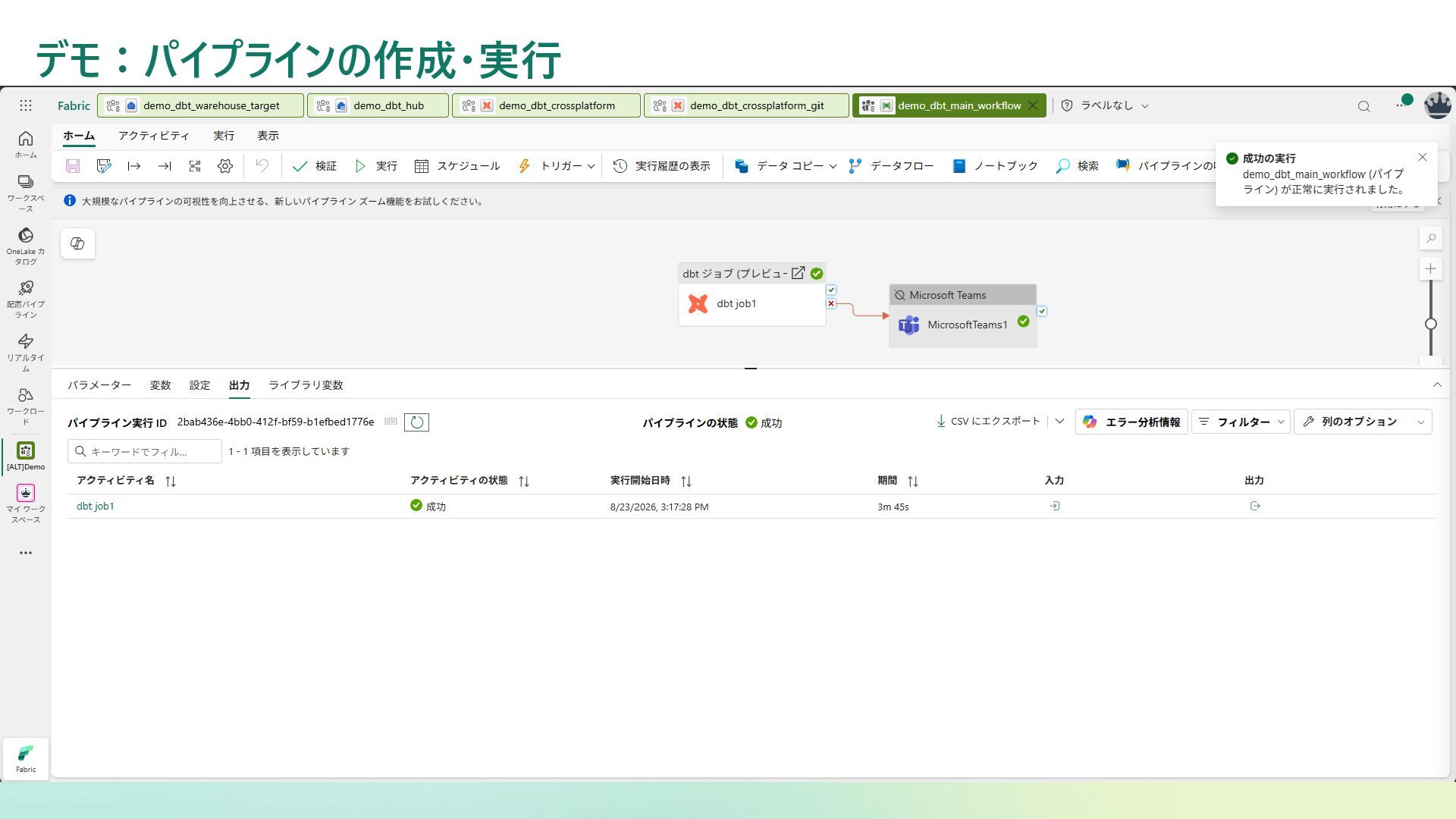Open Workloads in sidebar
Viewport: 1456px width, 819px height.
point(26,406)
